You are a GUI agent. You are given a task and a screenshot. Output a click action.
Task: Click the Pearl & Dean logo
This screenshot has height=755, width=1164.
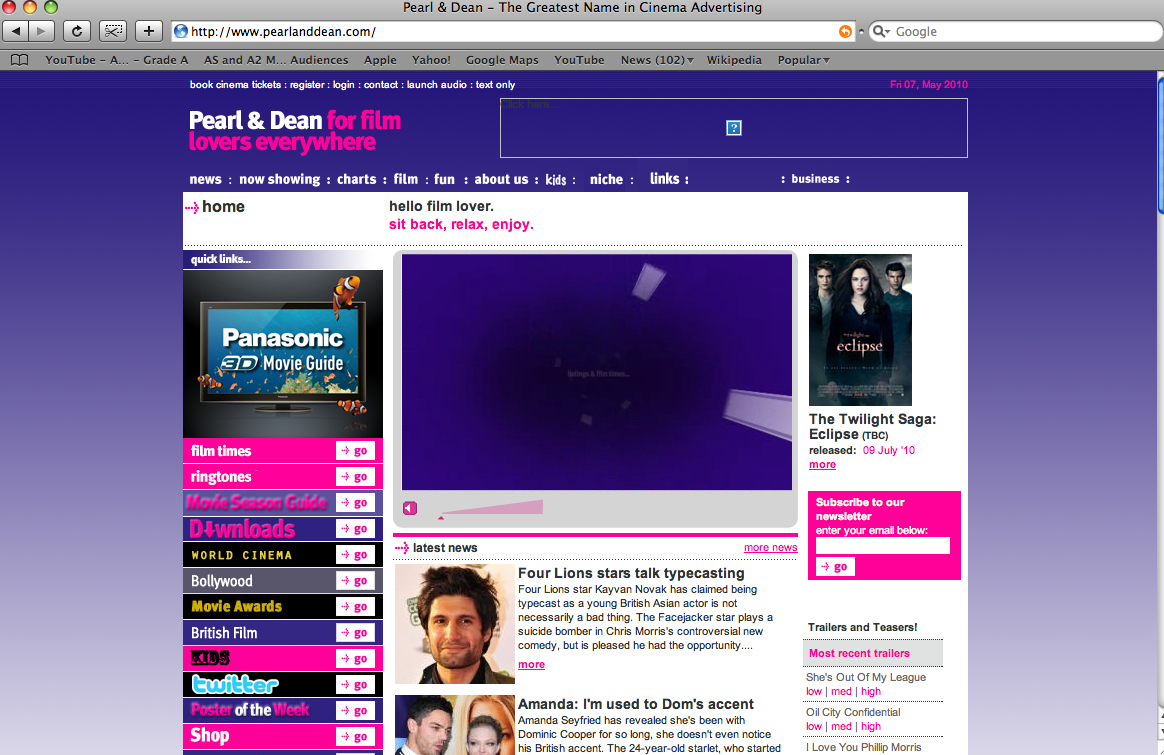click(x=295, y=131)
